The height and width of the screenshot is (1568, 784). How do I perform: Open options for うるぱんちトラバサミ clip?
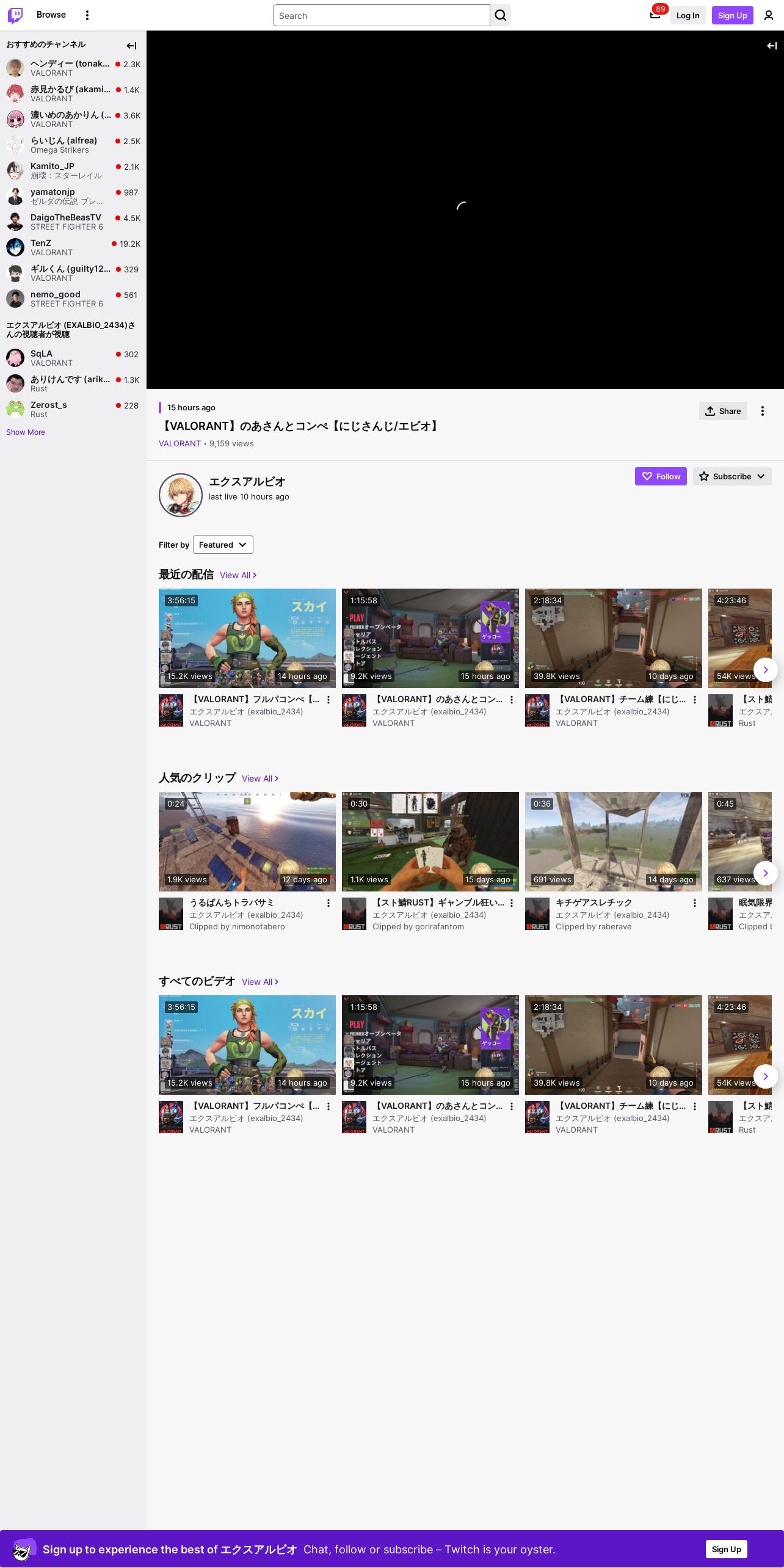pyautogui.click(x=328, y=903)
